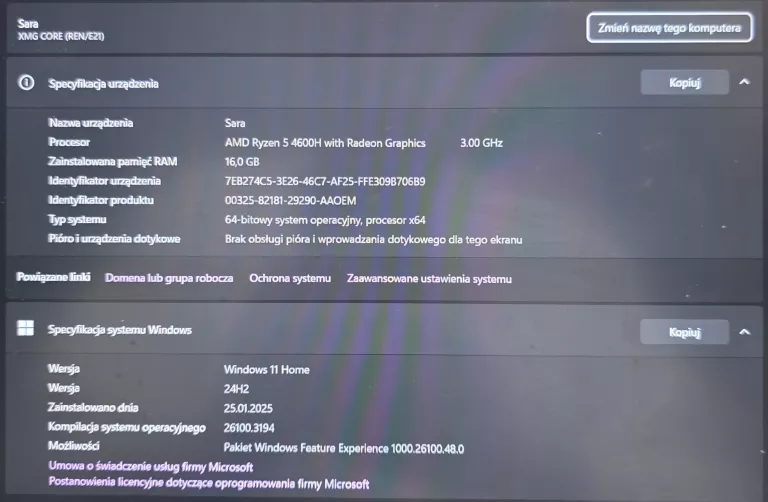Click 'Zmień nazwę tego komputera' button
This screenshot has height=502, width=768.
point(669,28)
